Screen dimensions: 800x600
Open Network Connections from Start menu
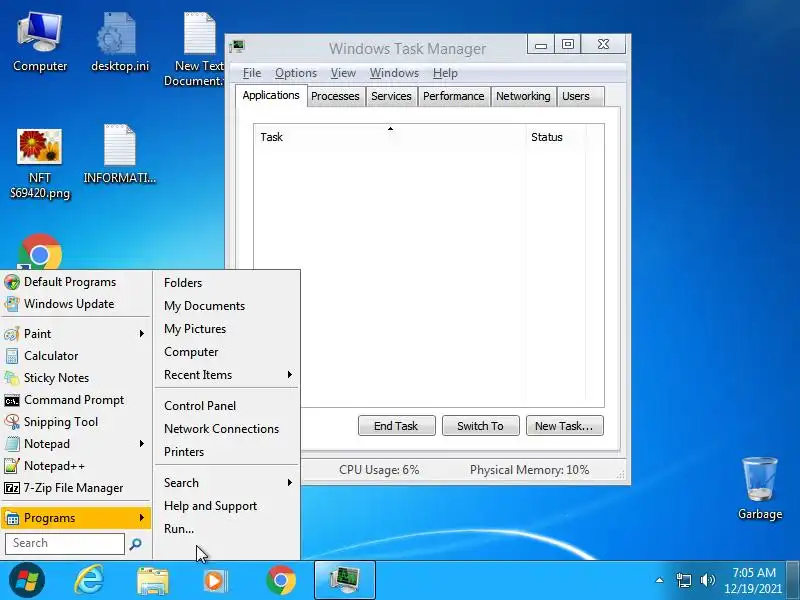[227, 429]
